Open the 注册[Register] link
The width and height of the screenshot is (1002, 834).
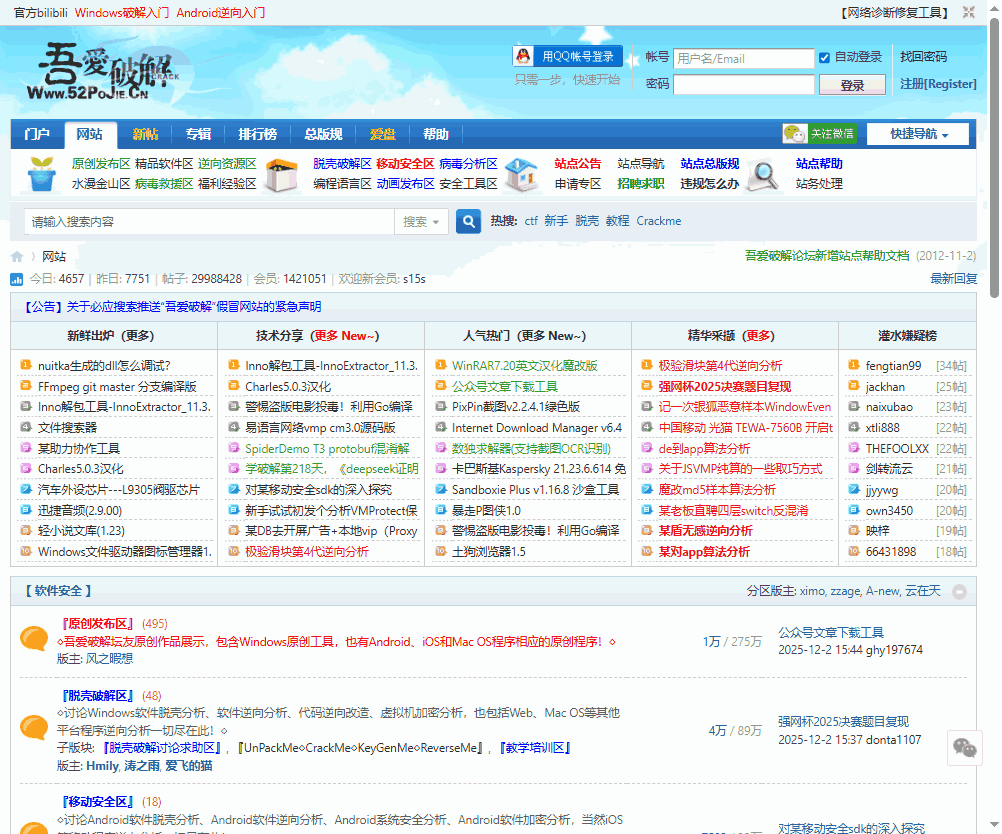(937, 84)
